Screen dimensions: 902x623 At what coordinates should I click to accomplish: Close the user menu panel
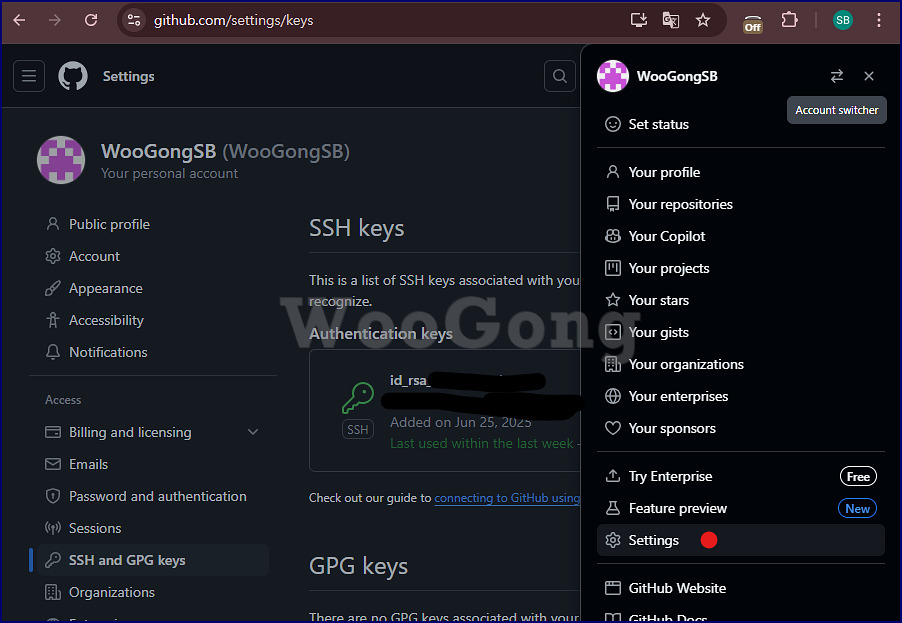tap(869, 76)
